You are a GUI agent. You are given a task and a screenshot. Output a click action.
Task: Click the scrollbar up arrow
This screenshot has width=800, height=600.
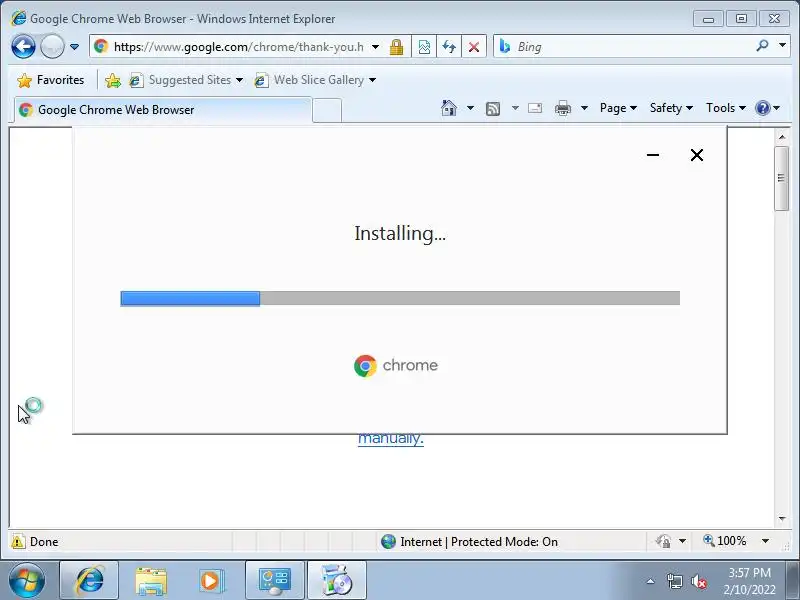[782, 137]
